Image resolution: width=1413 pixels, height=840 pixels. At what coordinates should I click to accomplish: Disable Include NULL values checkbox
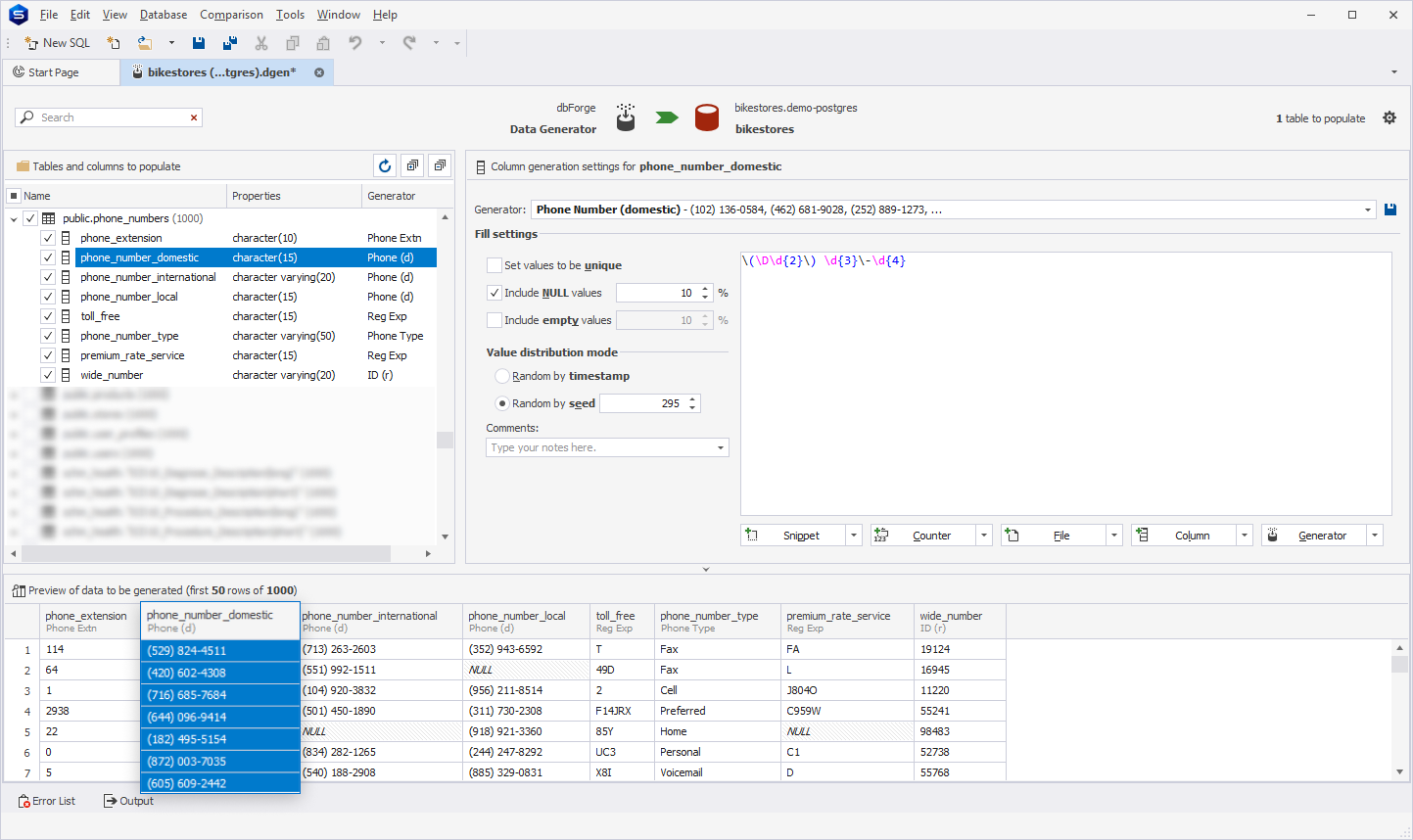(495, 293)
